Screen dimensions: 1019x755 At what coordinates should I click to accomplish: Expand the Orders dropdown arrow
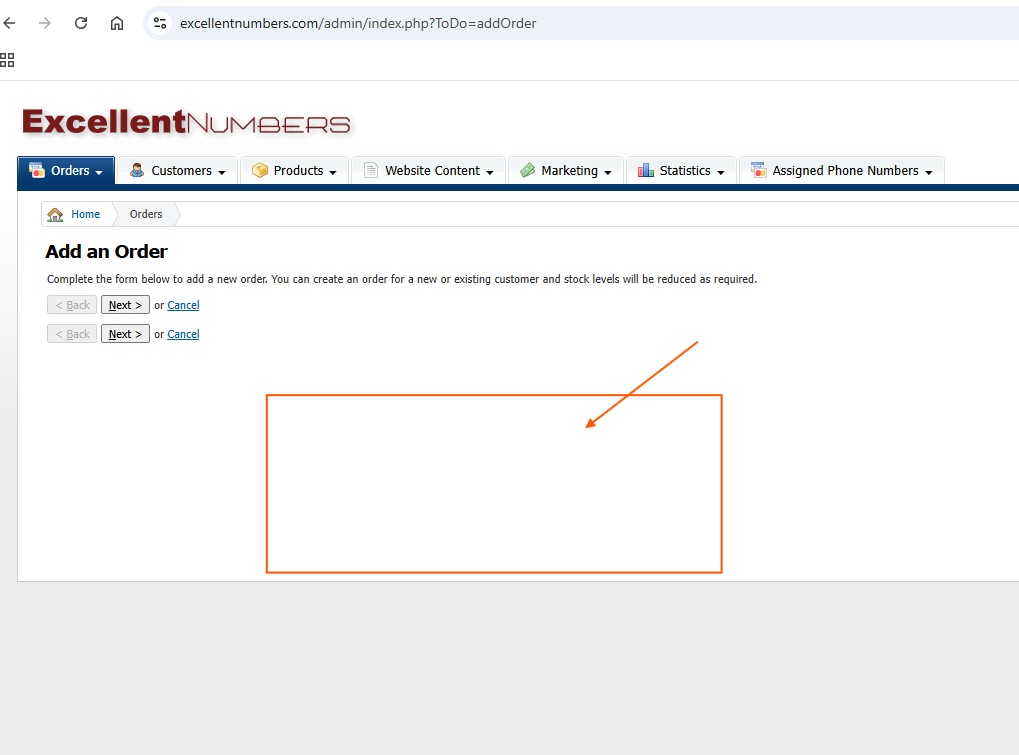[99, 172]
